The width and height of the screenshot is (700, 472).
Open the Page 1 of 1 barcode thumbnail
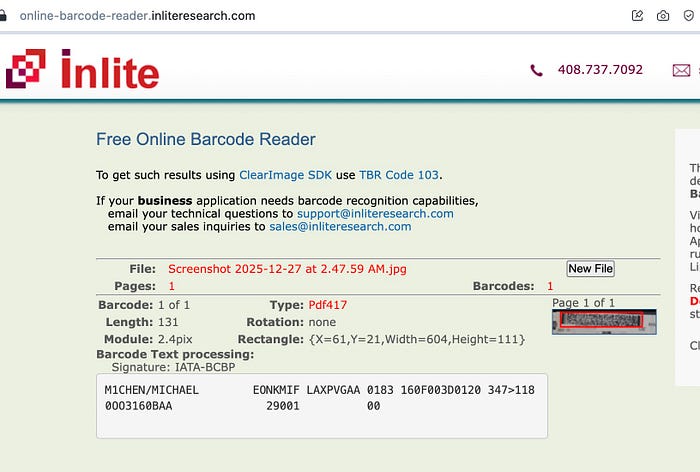point(604,322)
